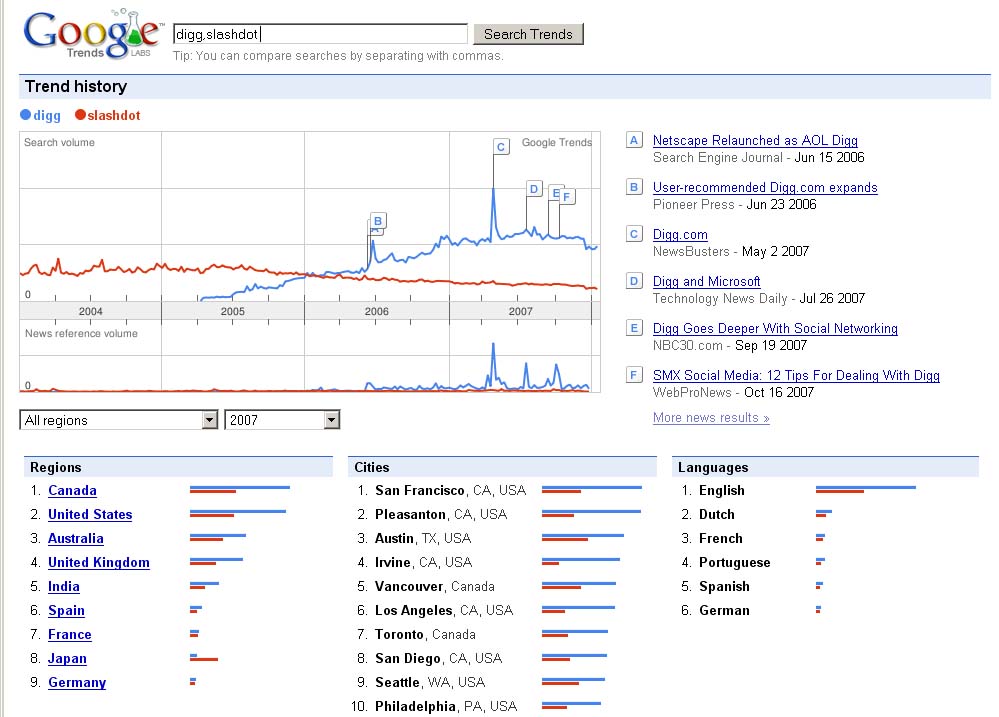Click flag C on the trend chart
The width and height of the screenshot is (999, 717).
[501, 147]
